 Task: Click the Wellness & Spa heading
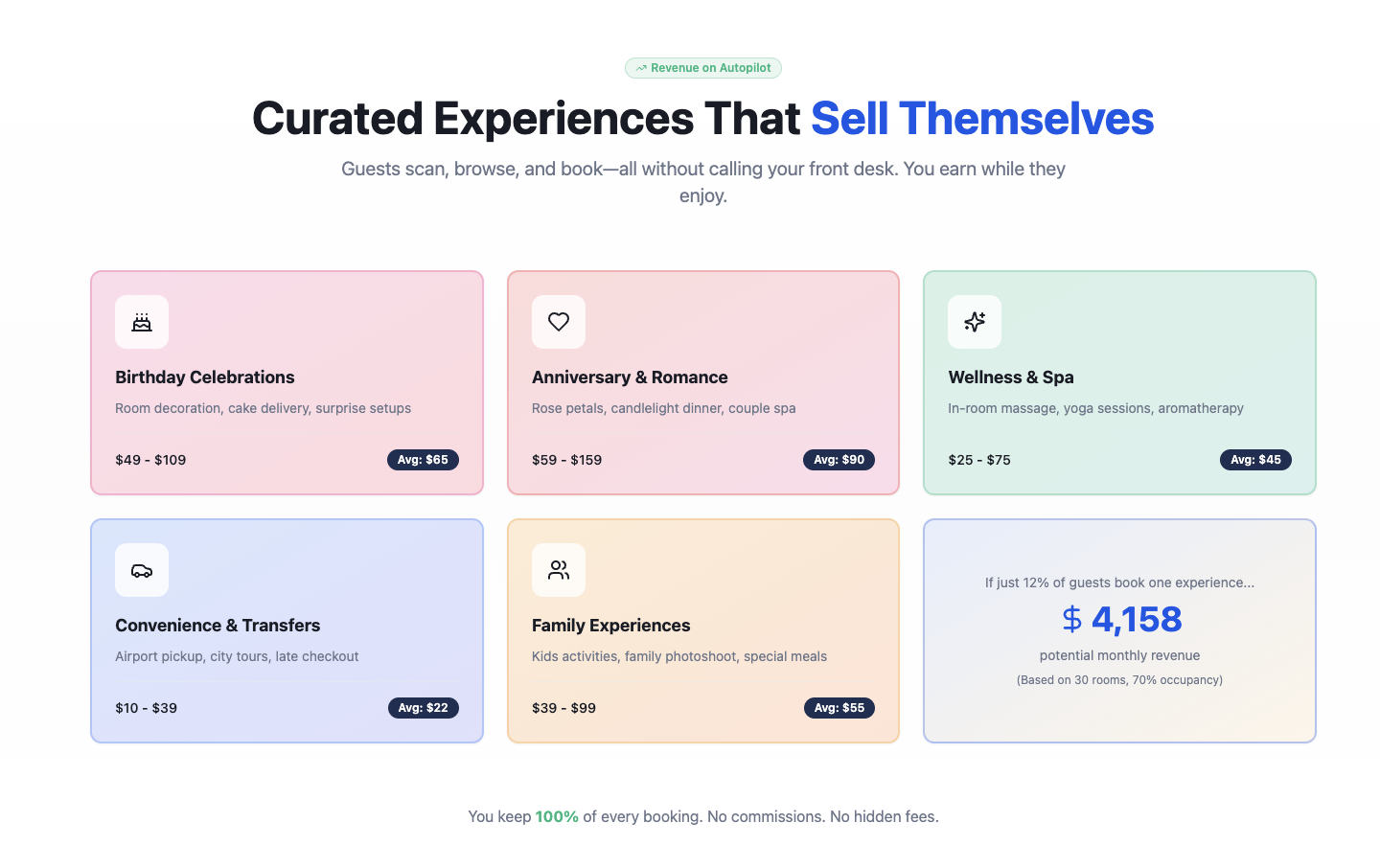coord(1011,377)
